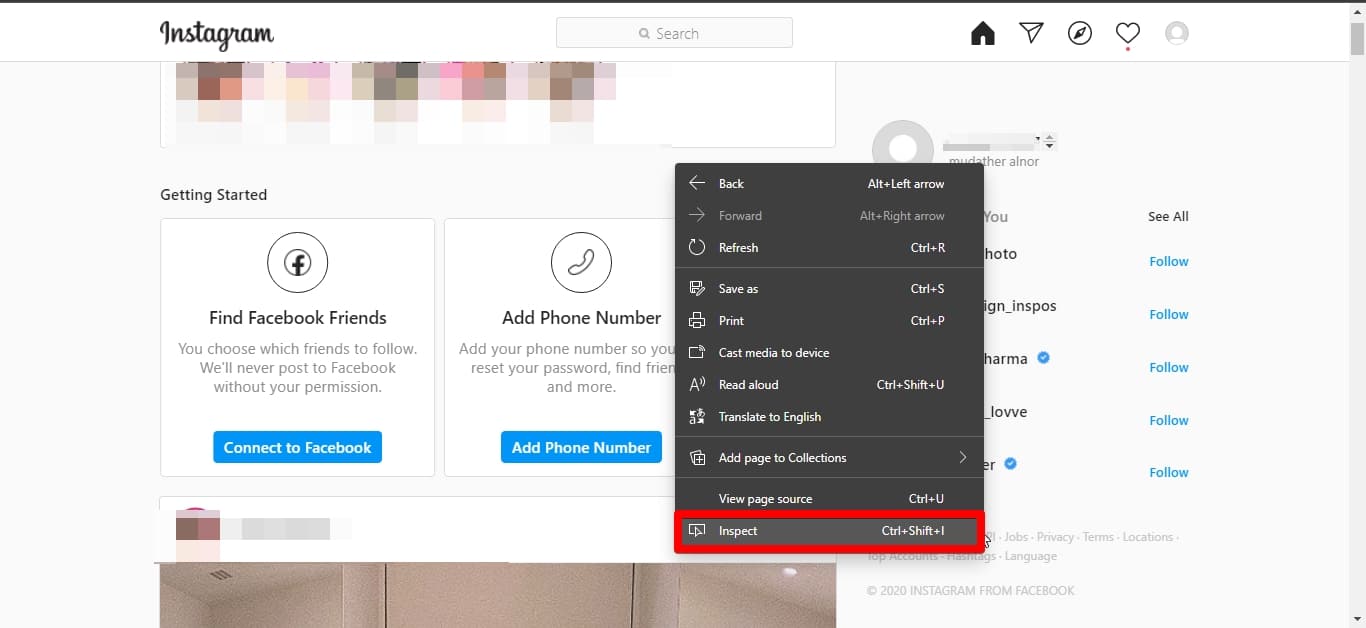The width and height of the screenshot is (1366, 628).
Task: Click the Getting Started heading
Action: (214, 195)
